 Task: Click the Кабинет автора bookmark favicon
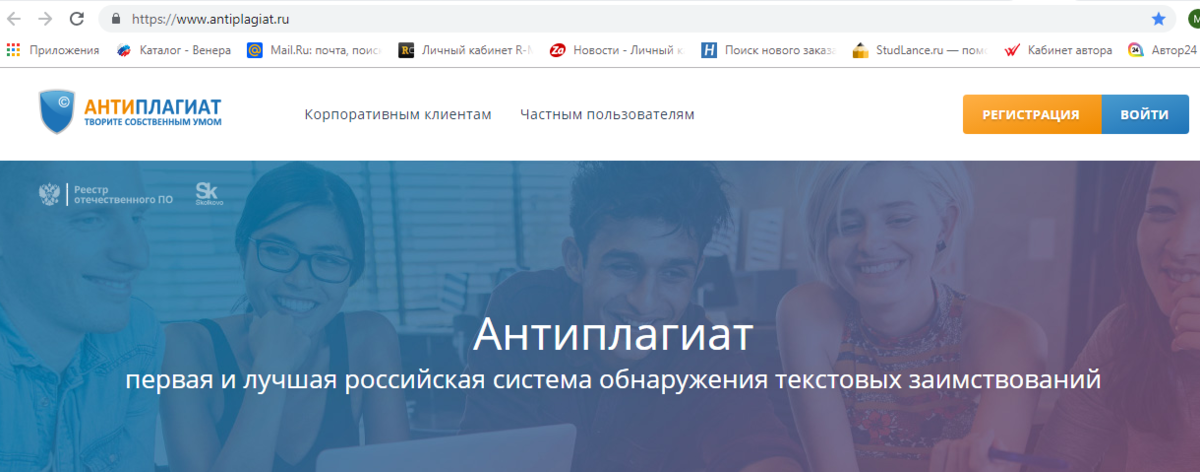point(1012,49)
